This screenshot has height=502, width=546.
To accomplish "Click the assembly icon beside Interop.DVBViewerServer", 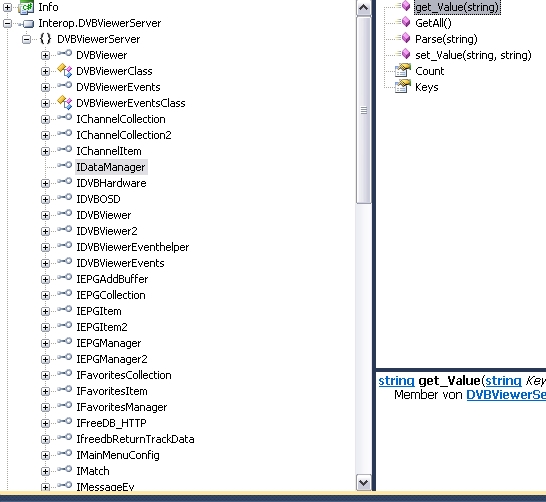I will click(x=27, y=24).
